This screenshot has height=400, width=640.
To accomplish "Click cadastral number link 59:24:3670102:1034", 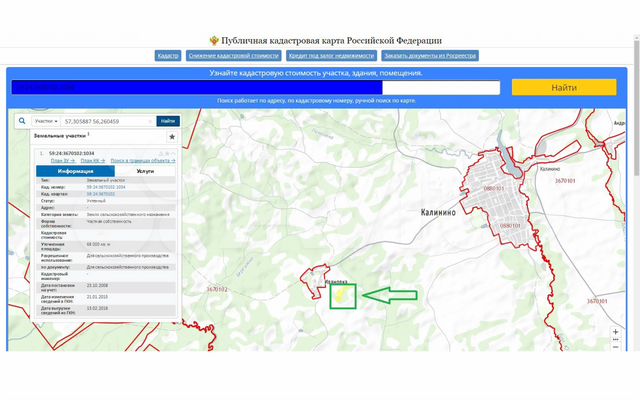I will [106, 187].
